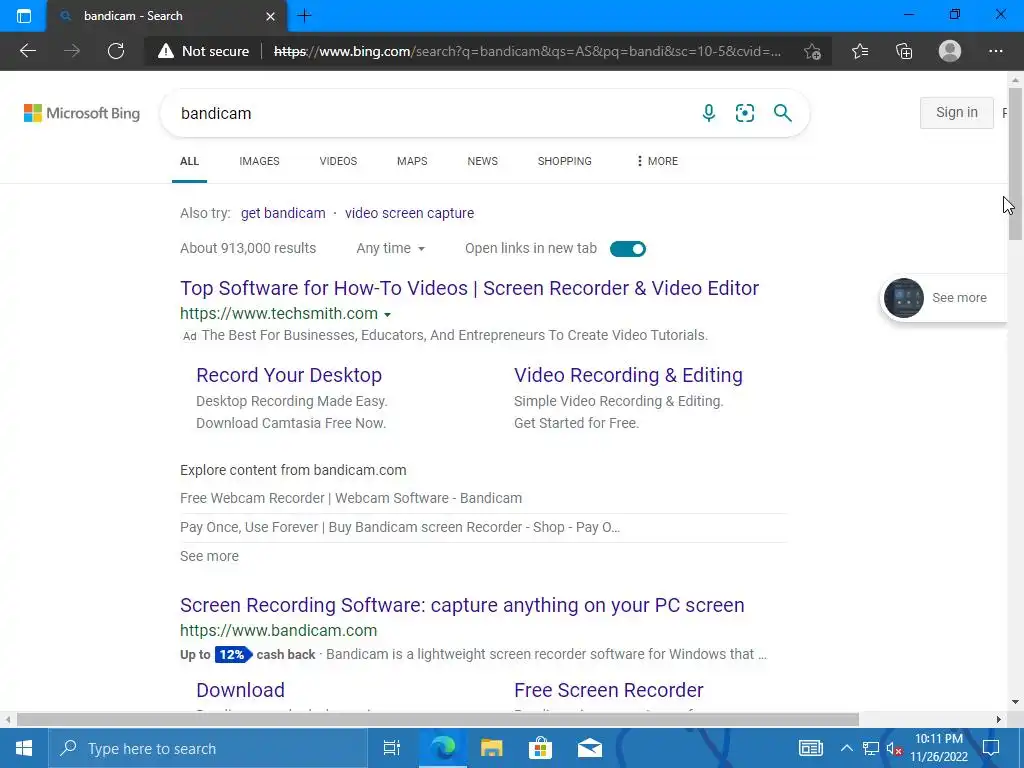Reload the page with refresh icon
This screenshot has width=1024, height=768.
click(x=116, y=51)
